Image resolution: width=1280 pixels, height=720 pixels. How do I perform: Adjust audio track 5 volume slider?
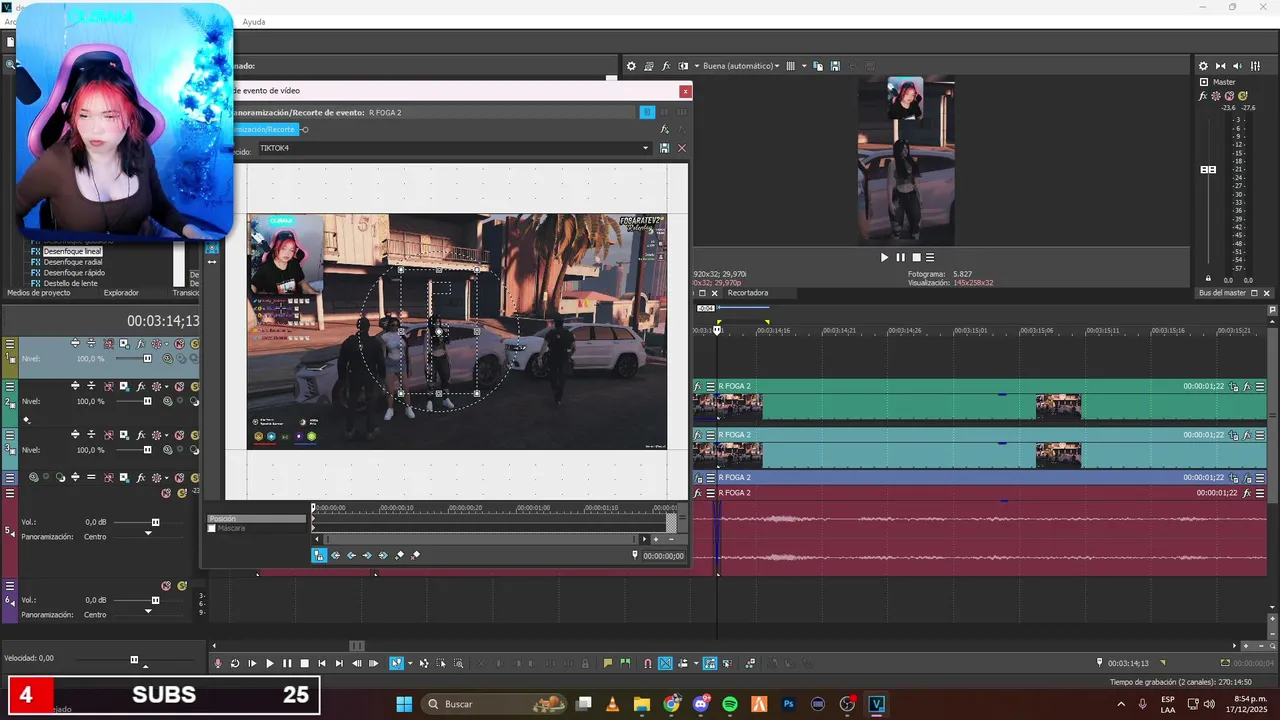pyautogui.click(x=155, y=522)
